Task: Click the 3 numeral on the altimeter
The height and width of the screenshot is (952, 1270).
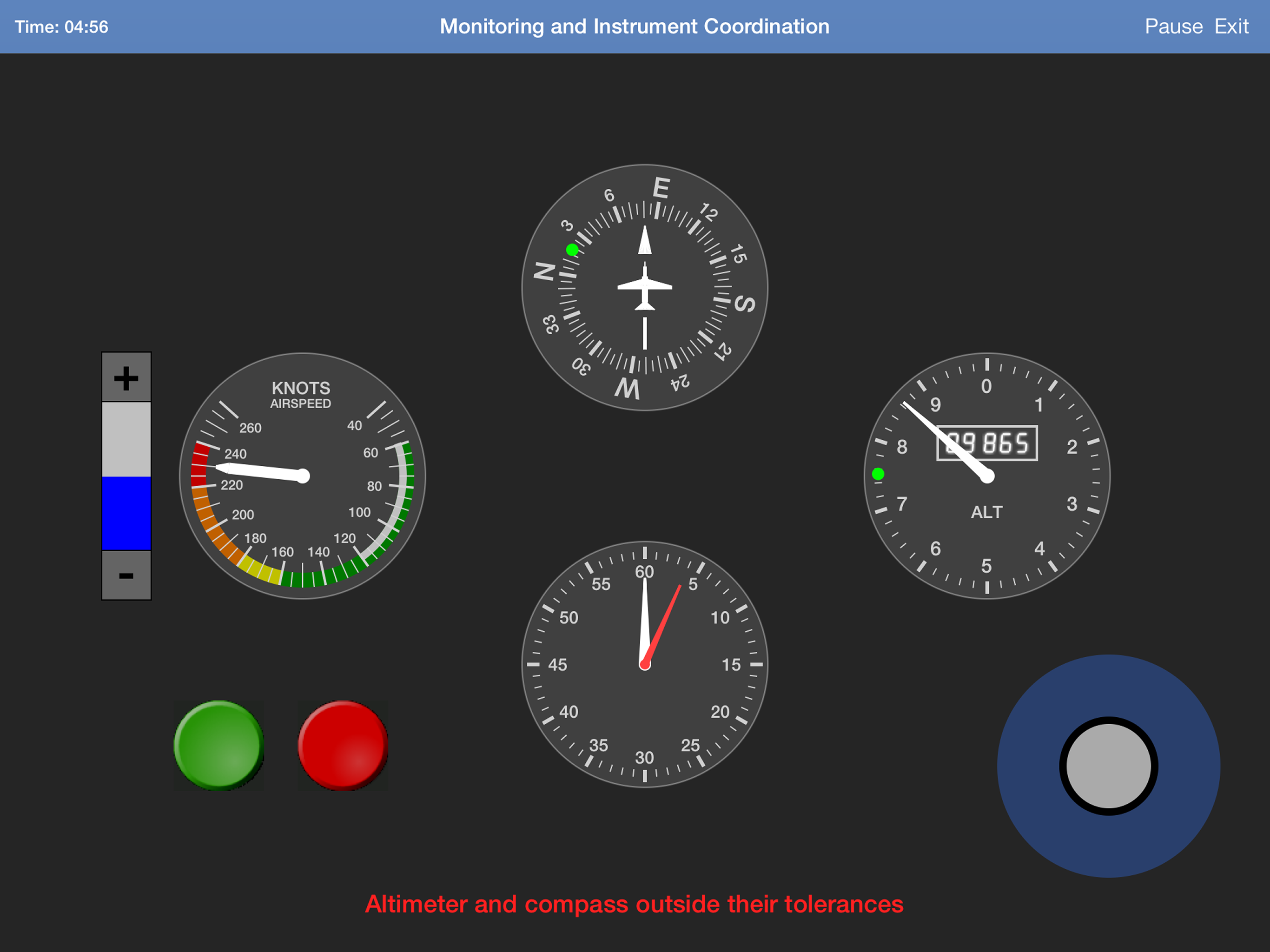Action: [1072, 504]
